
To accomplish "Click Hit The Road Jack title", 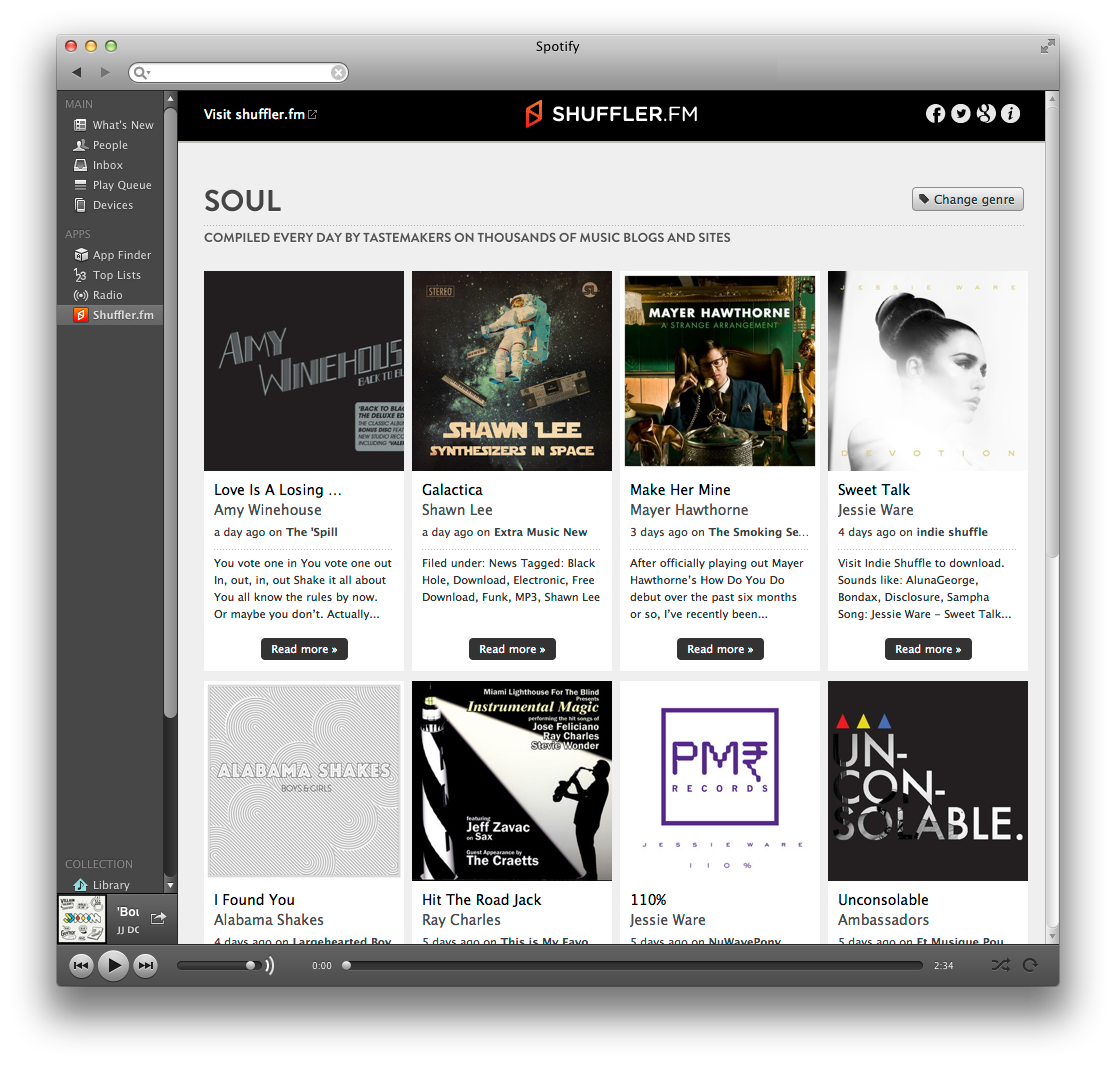I will pyautogui.click(x=481, y=900).
